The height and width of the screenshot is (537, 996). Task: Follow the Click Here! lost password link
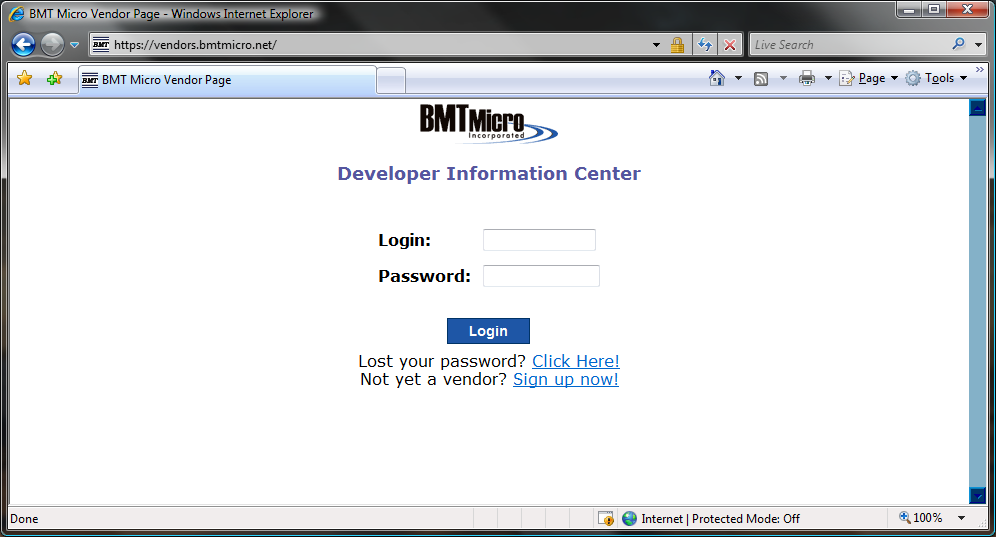click(x=575, y=361)
